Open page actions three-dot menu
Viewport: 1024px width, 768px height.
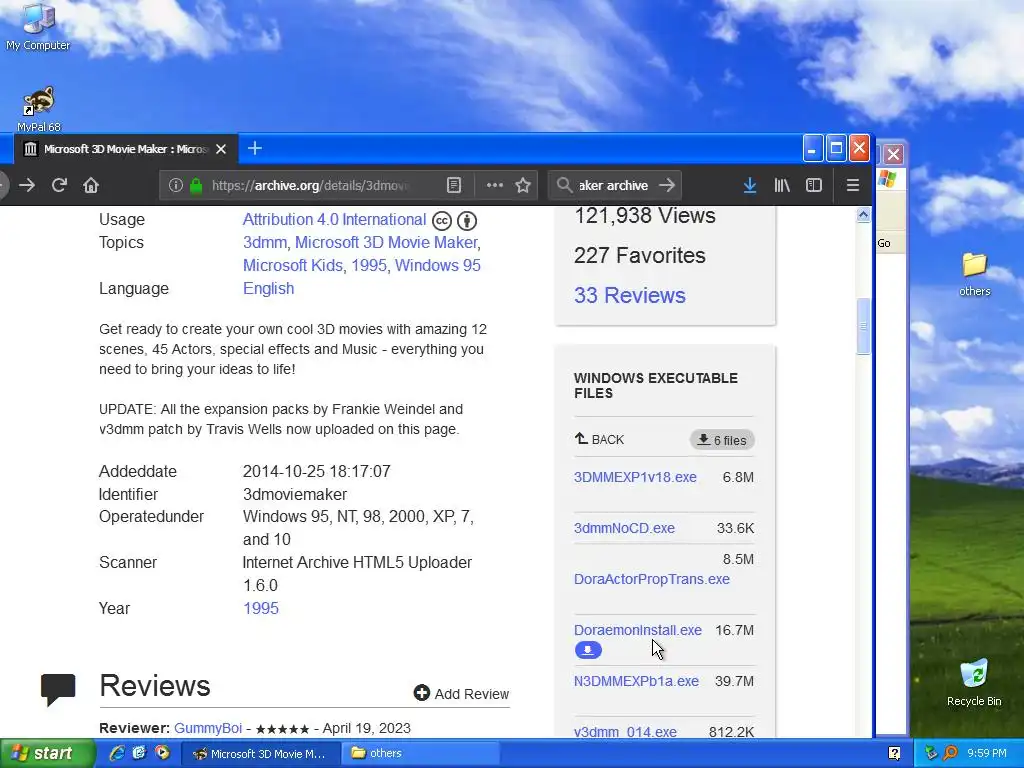click(x=495, y=185)
